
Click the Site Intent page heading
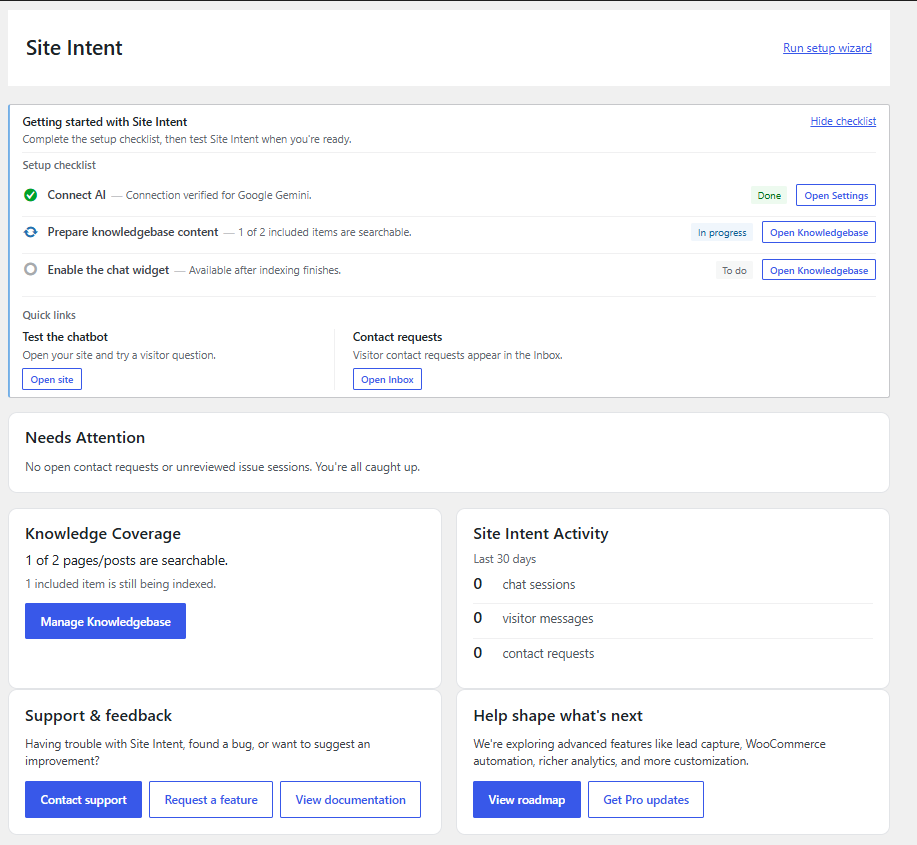74,48
